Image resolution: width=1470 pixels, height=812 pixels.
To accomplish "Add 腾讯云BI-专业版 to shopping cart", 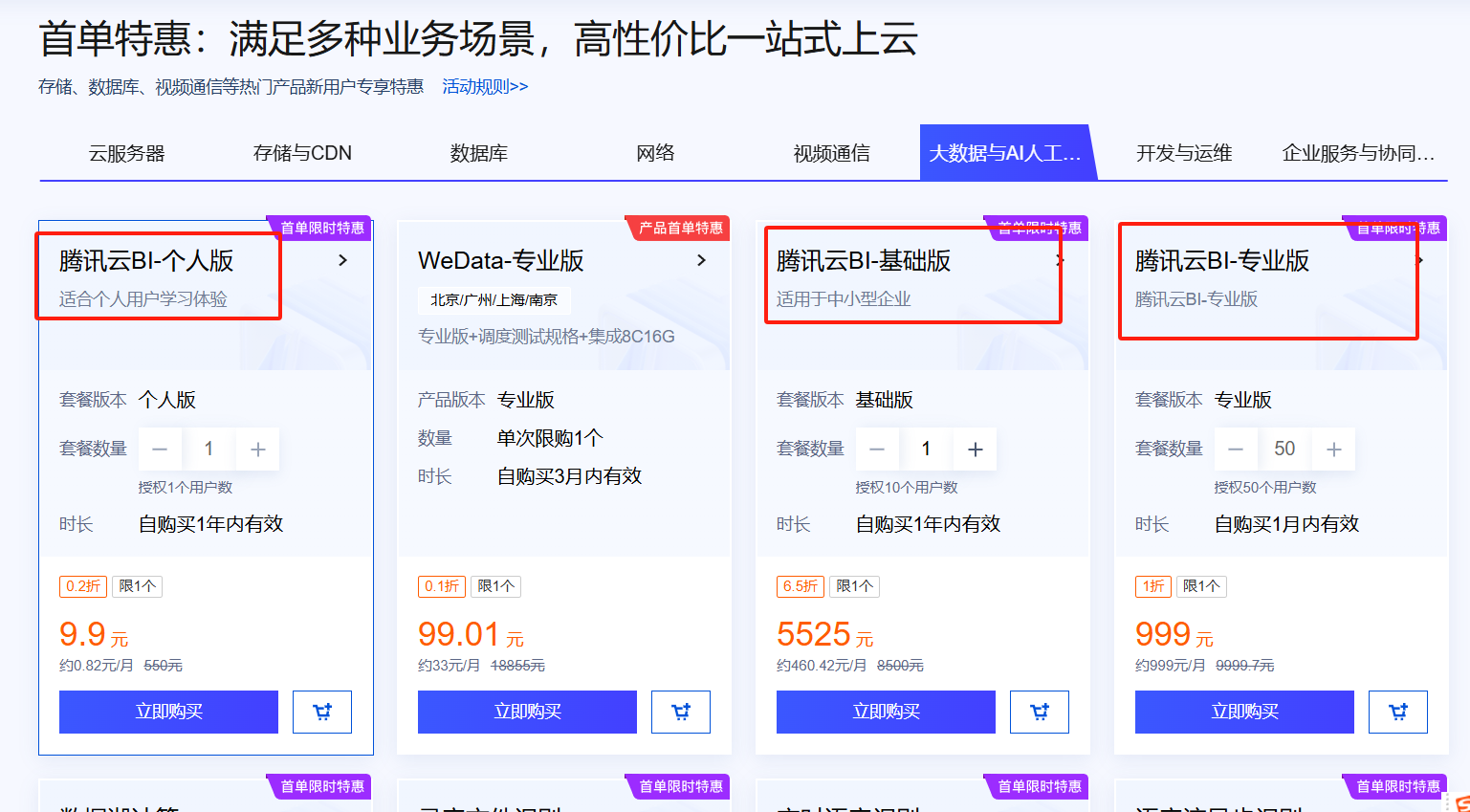I will point(1398,712).
